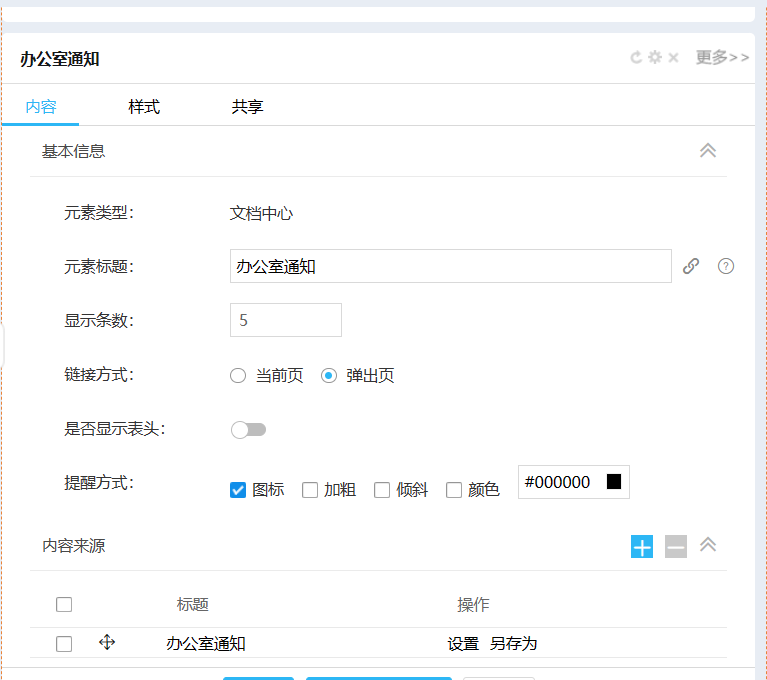Click 设置 link for 办公室通知 row

point(463,644)
